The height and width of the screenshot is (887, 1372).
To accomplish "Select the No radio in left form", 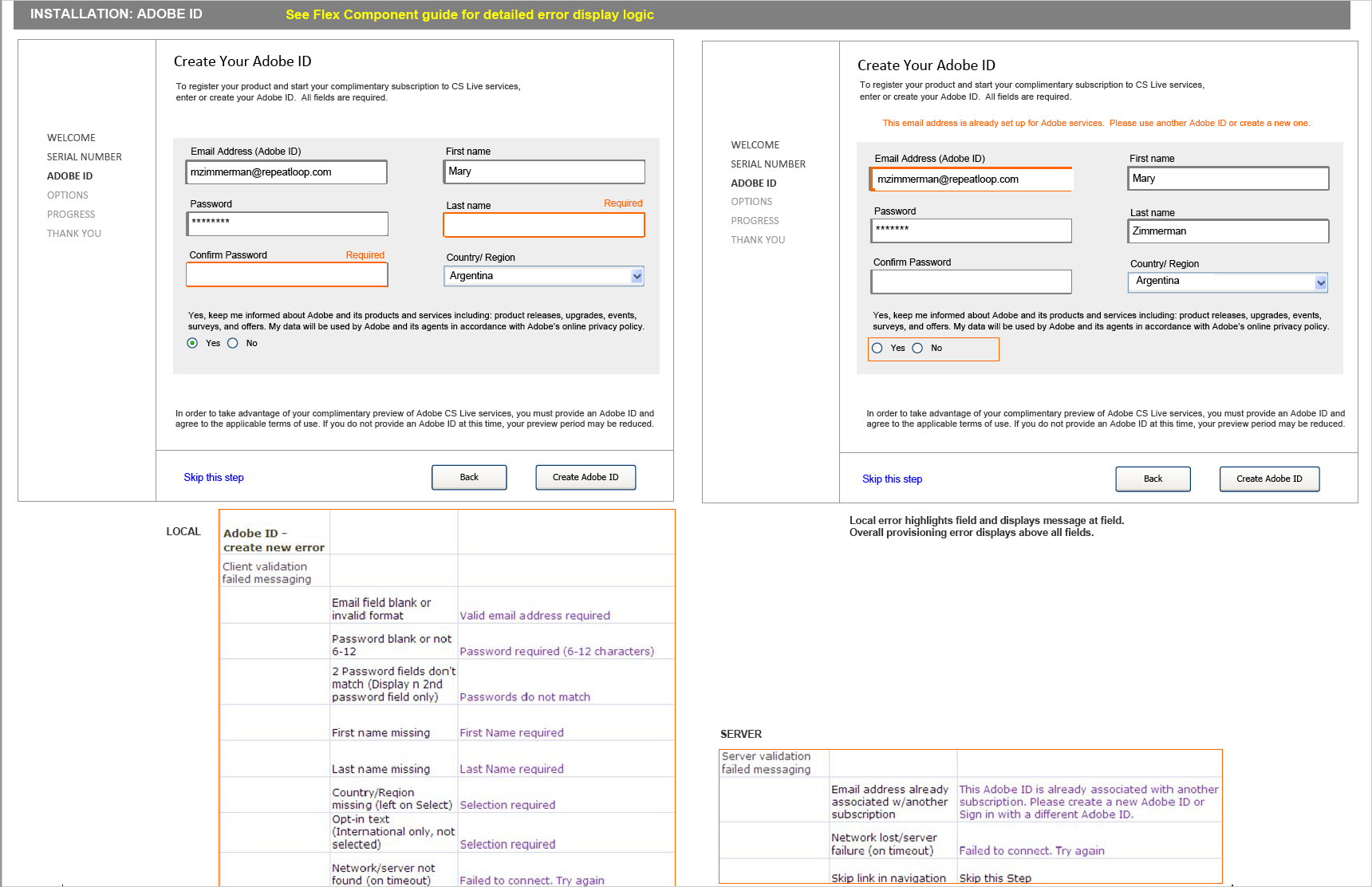I will [x=233, y=343].
